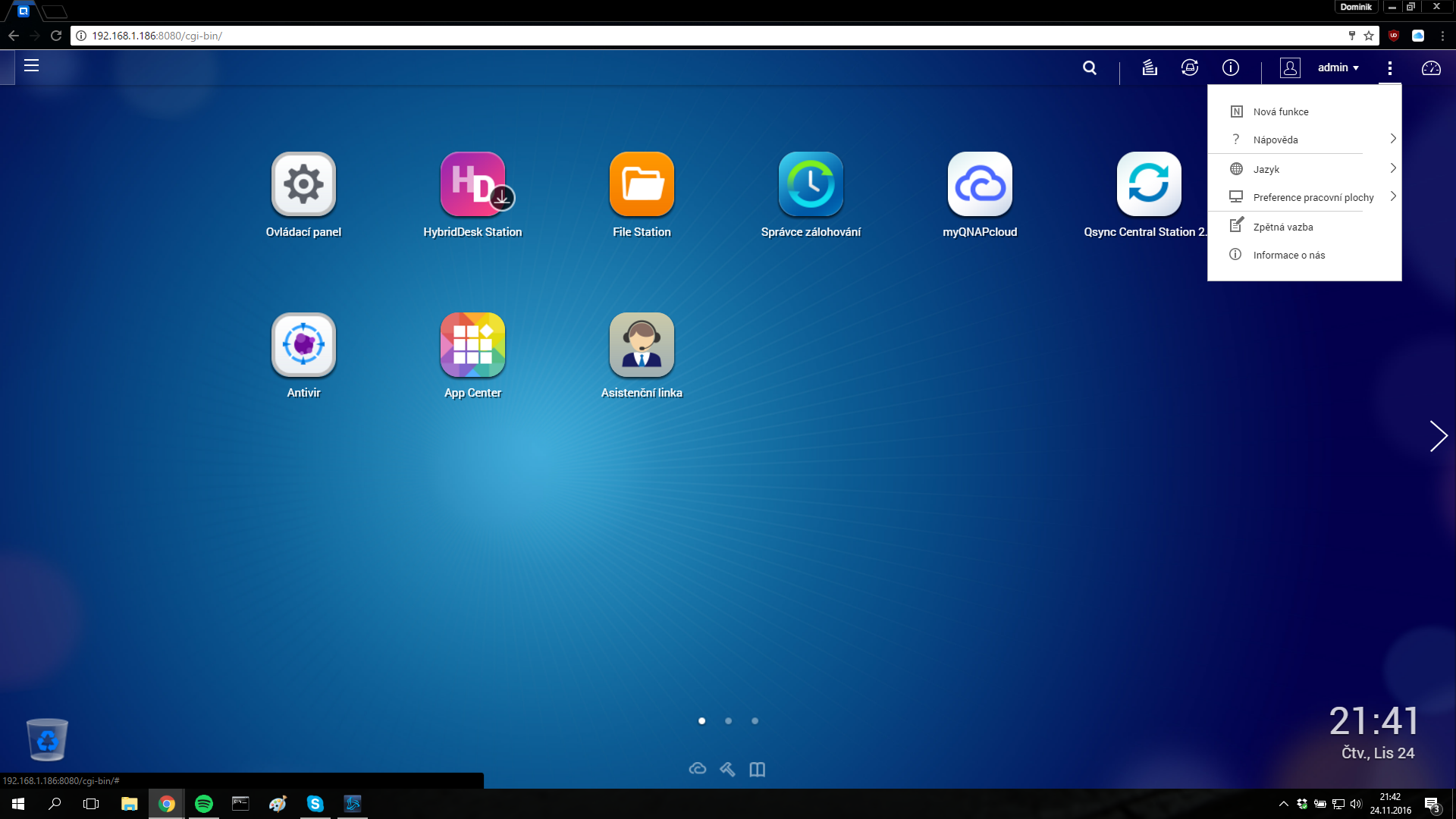Image resolution: width=1456 pixels, height=819 pixels.
Task: Choose Informace o nás menu item
Action: 1288,255
